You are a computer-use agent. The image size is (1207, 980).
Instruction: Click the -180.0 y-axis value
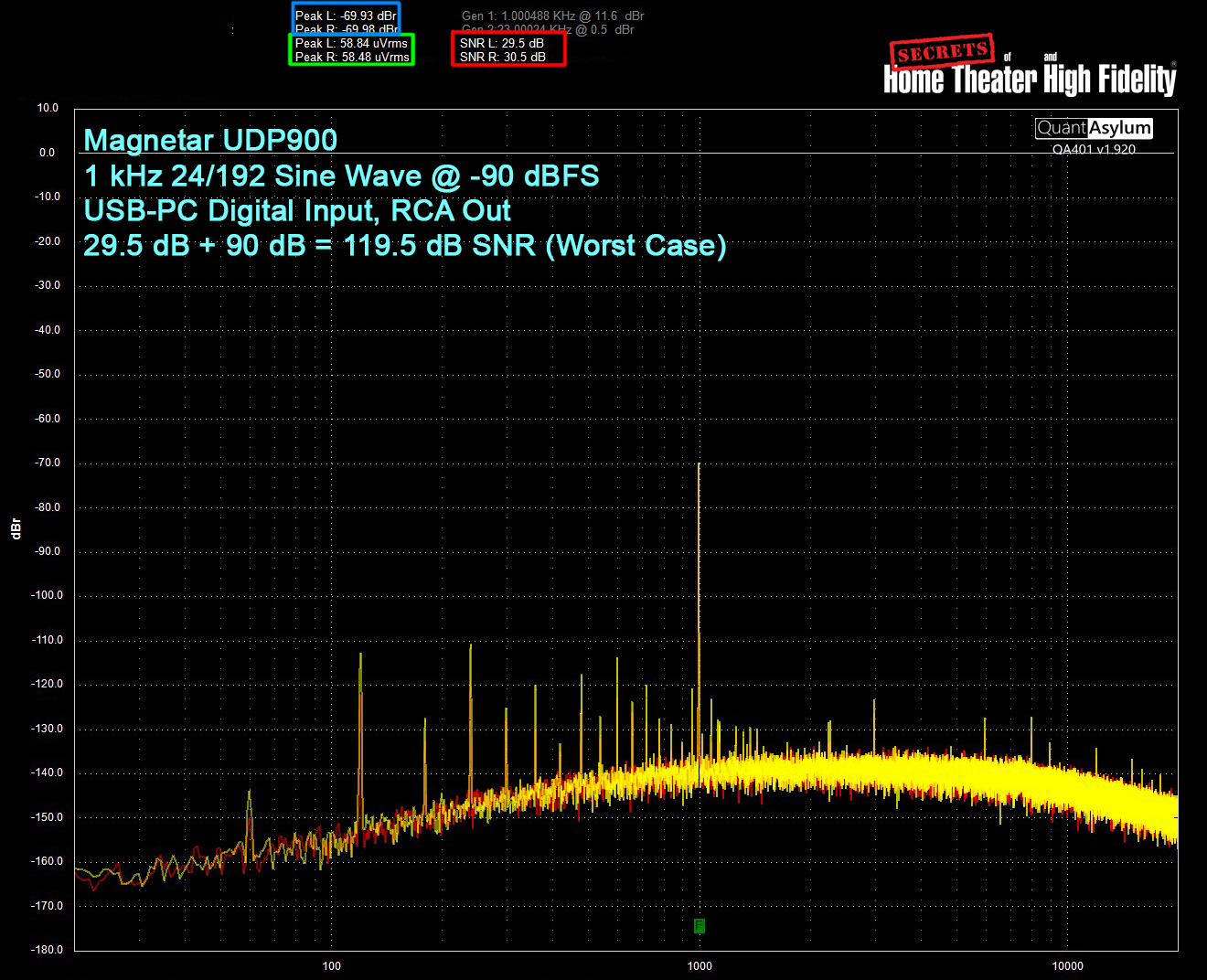pos(46,950)
